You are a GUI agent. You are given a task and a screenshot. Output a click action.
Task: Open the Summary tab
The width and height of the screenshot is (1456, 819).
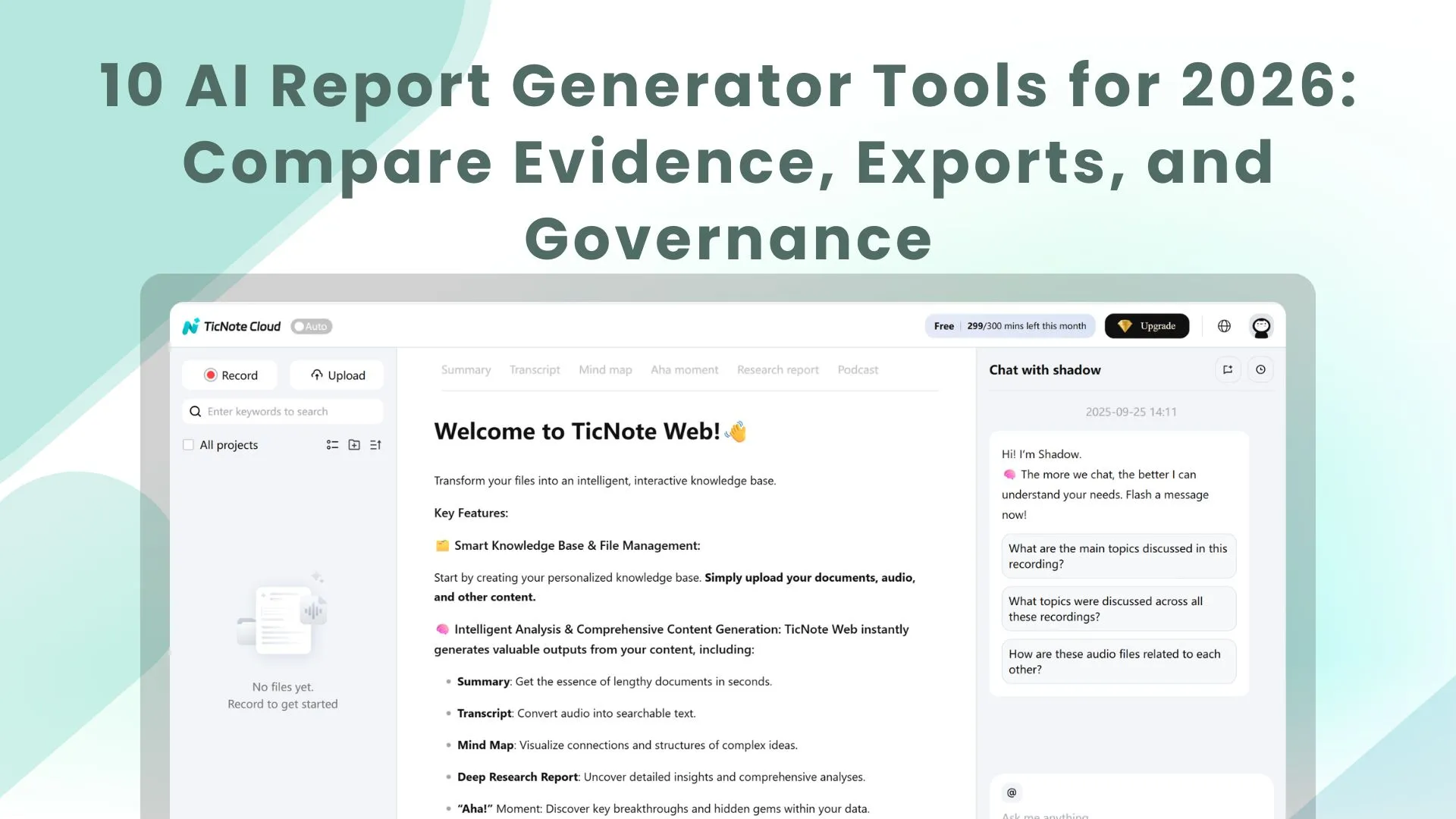tap(466, 370)
